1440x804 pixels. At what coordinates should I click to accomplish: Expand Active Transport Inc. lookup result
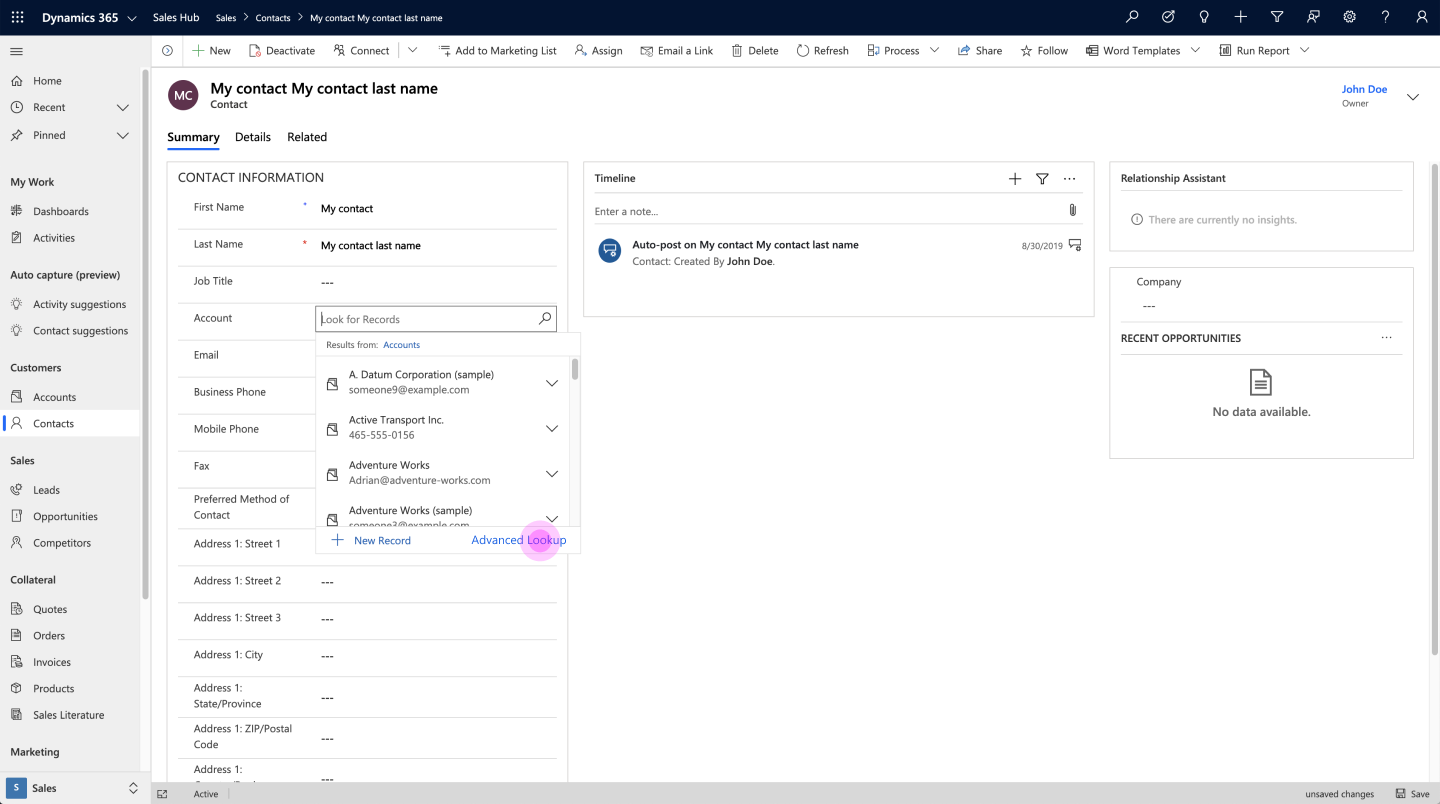tap(552, 428)
